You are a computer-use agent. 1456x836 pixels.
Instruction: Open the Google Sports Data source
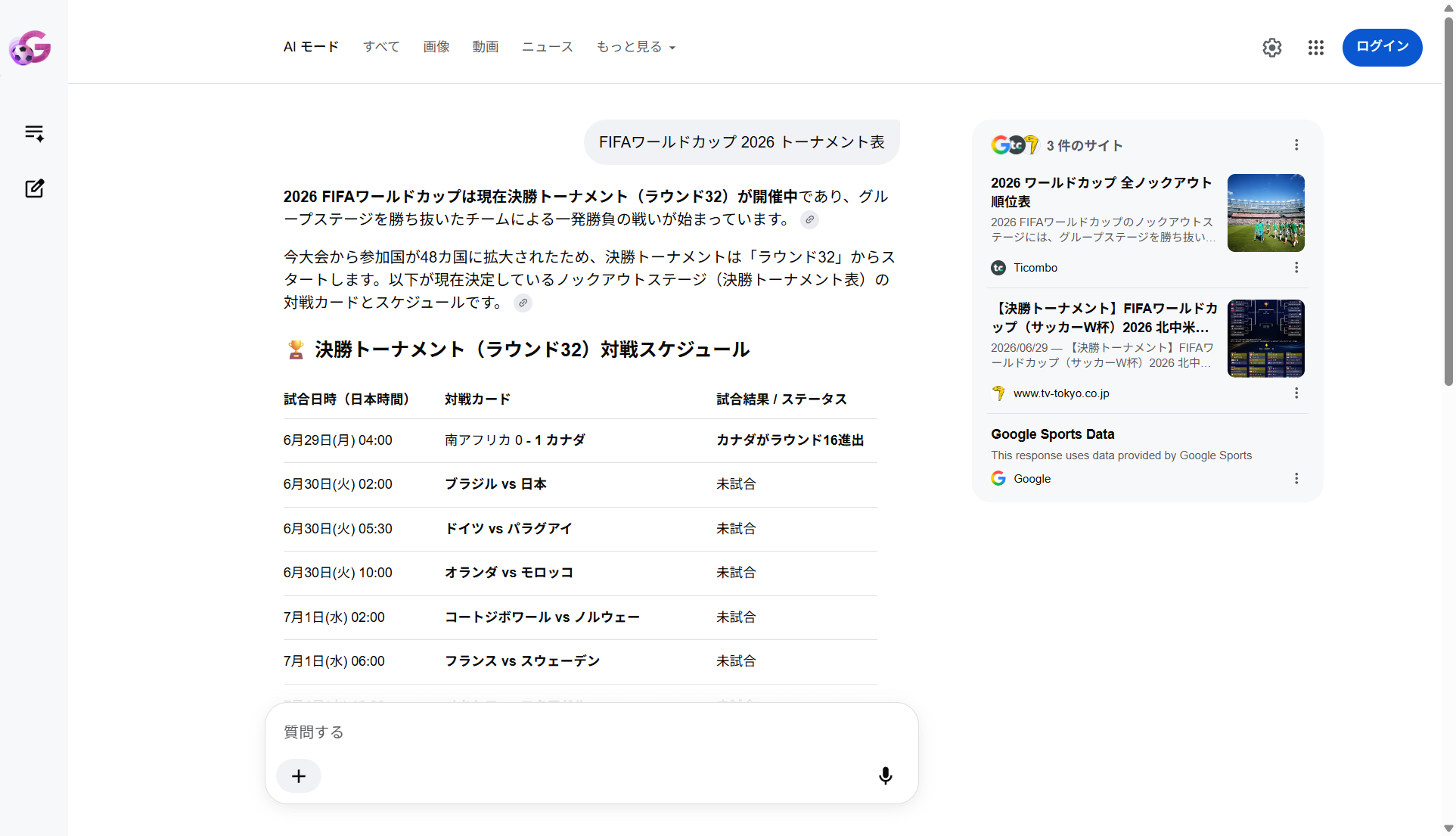click(1053, 434)
